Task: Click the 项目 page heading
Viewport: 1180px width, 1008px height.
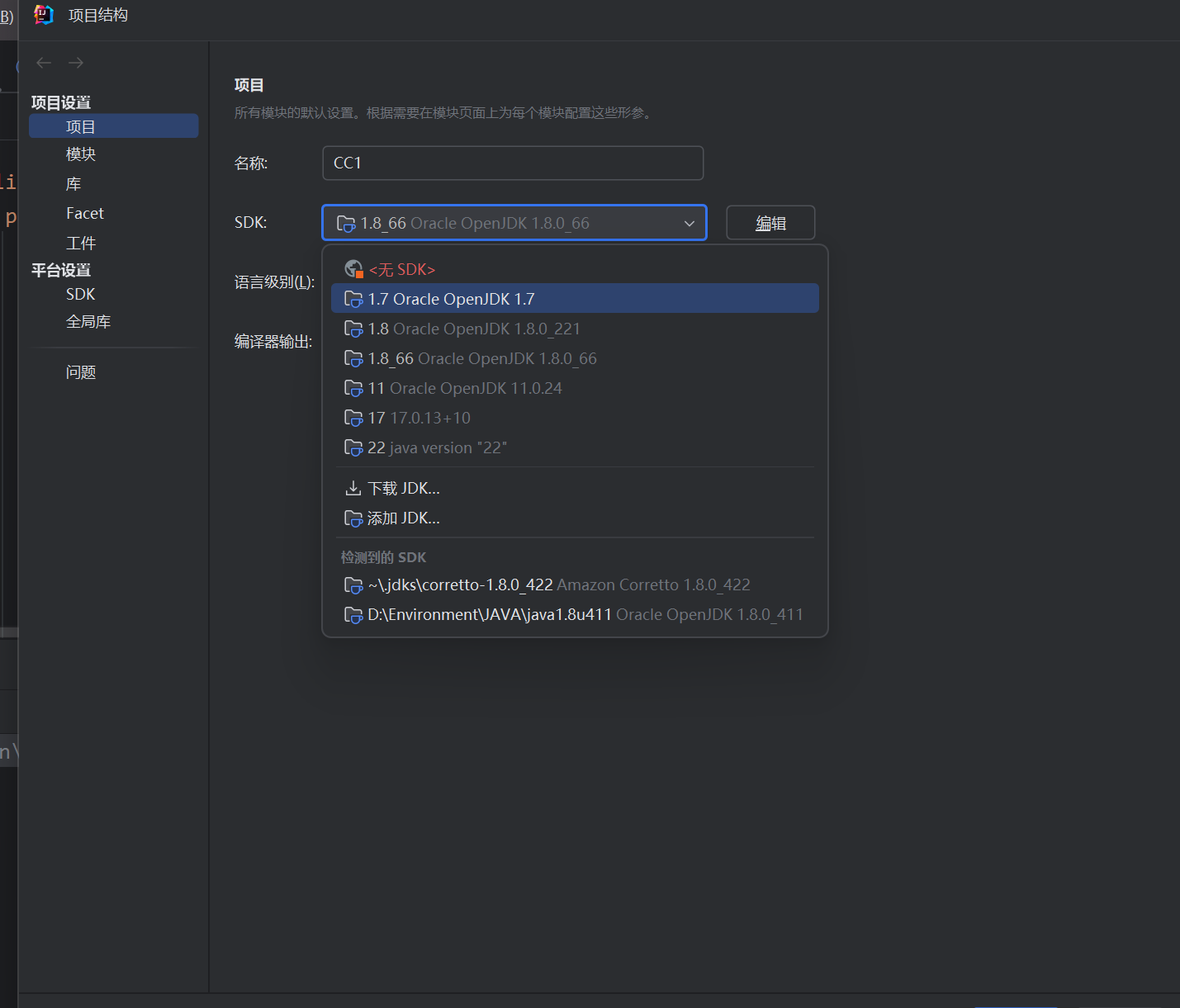Action: (249, 85)
